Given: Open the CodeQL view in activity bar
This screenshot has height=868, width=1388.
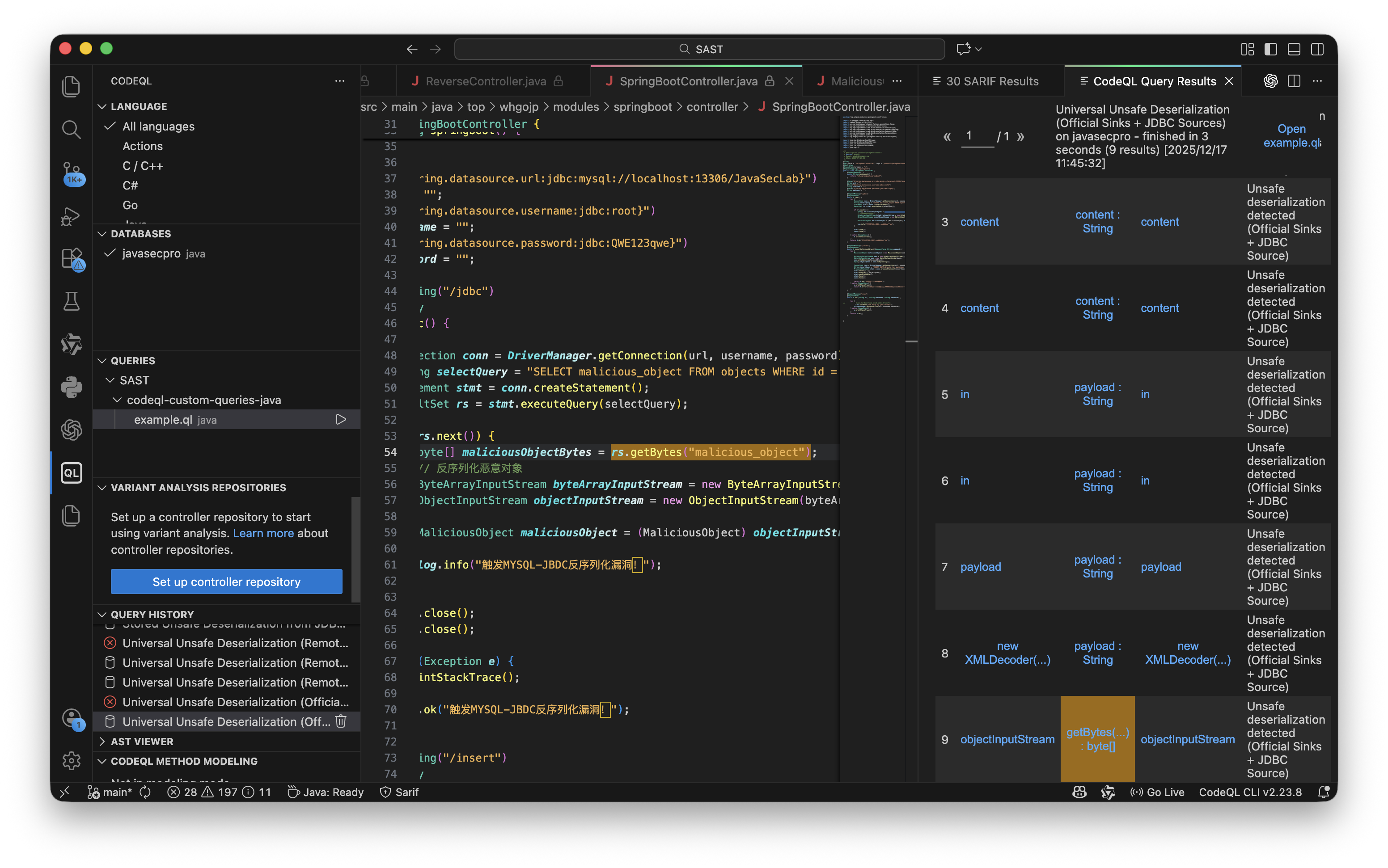Looking at the screenshot, I should coord(71,473).
